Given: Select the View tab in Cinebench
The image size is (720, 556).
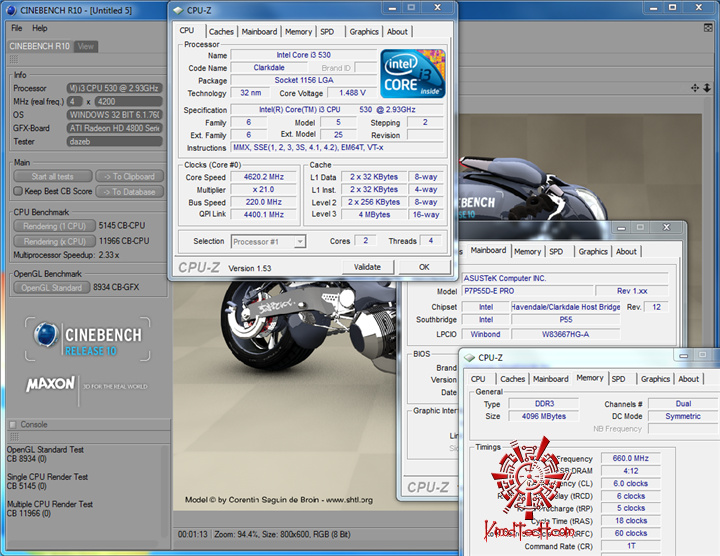Looking at the screenshot, I should [85, 46].
